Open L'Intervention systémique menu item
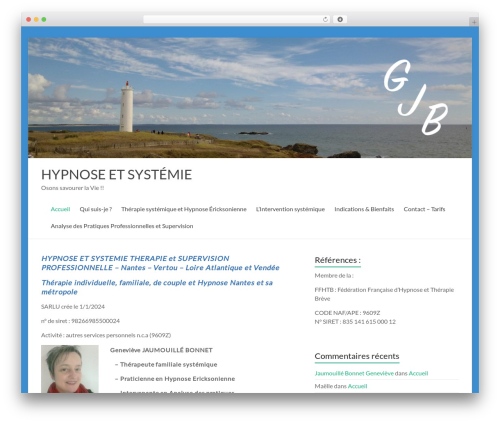Screen dimensions: 500x423 click(x=290, y=209)
